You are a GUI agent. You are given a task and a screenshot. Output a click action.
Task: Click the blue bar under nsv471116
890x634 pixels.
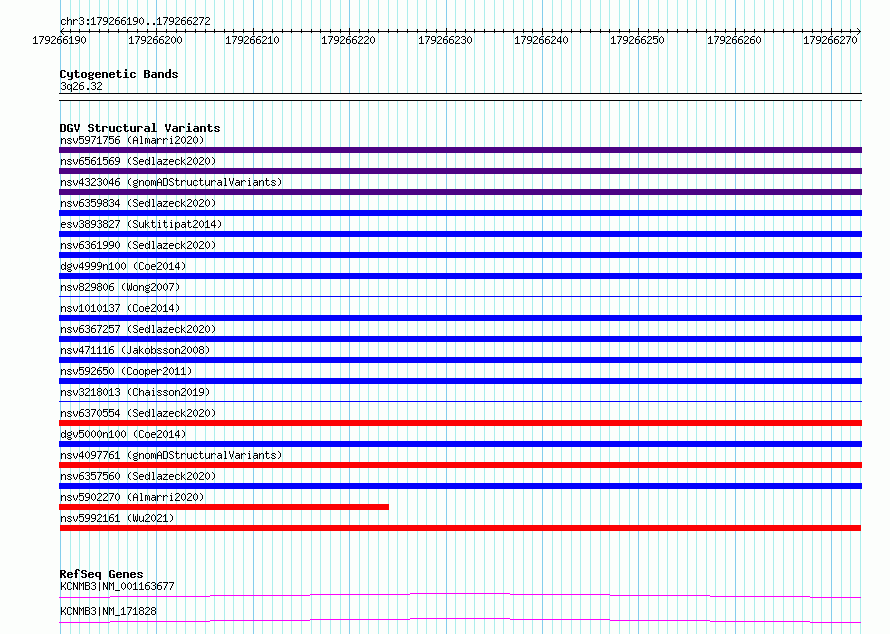point(460,360)
